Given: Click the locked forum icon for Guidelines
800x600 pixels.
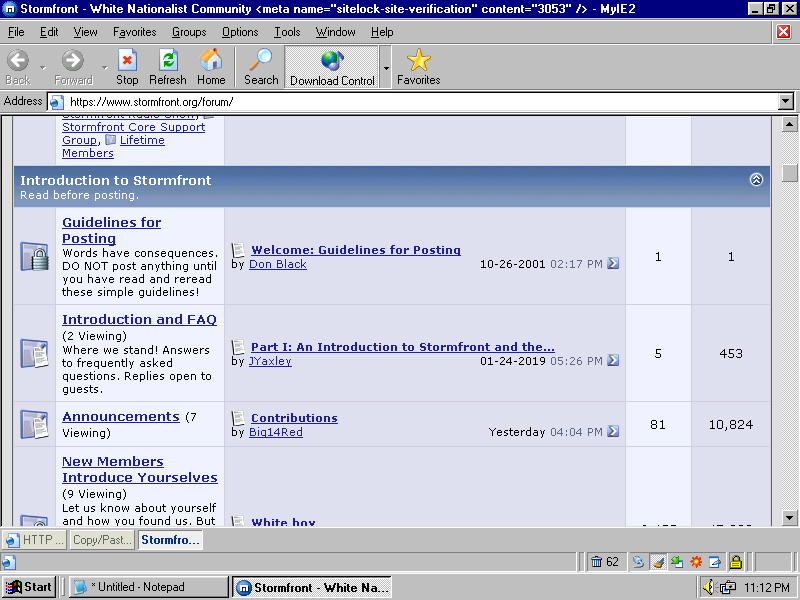Looking at the screenshot, I should coord(34,256).
